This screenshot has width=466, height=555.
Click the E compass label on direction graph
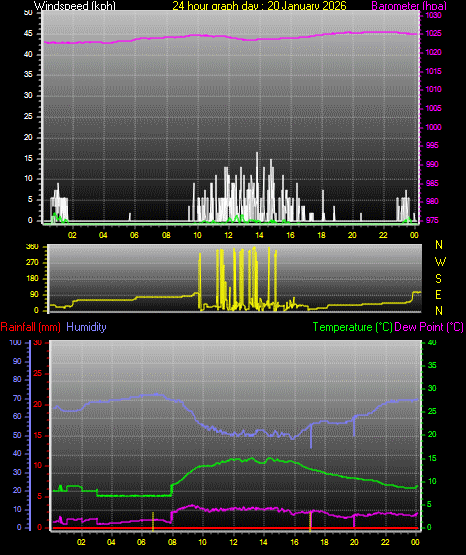pos(439,295)
